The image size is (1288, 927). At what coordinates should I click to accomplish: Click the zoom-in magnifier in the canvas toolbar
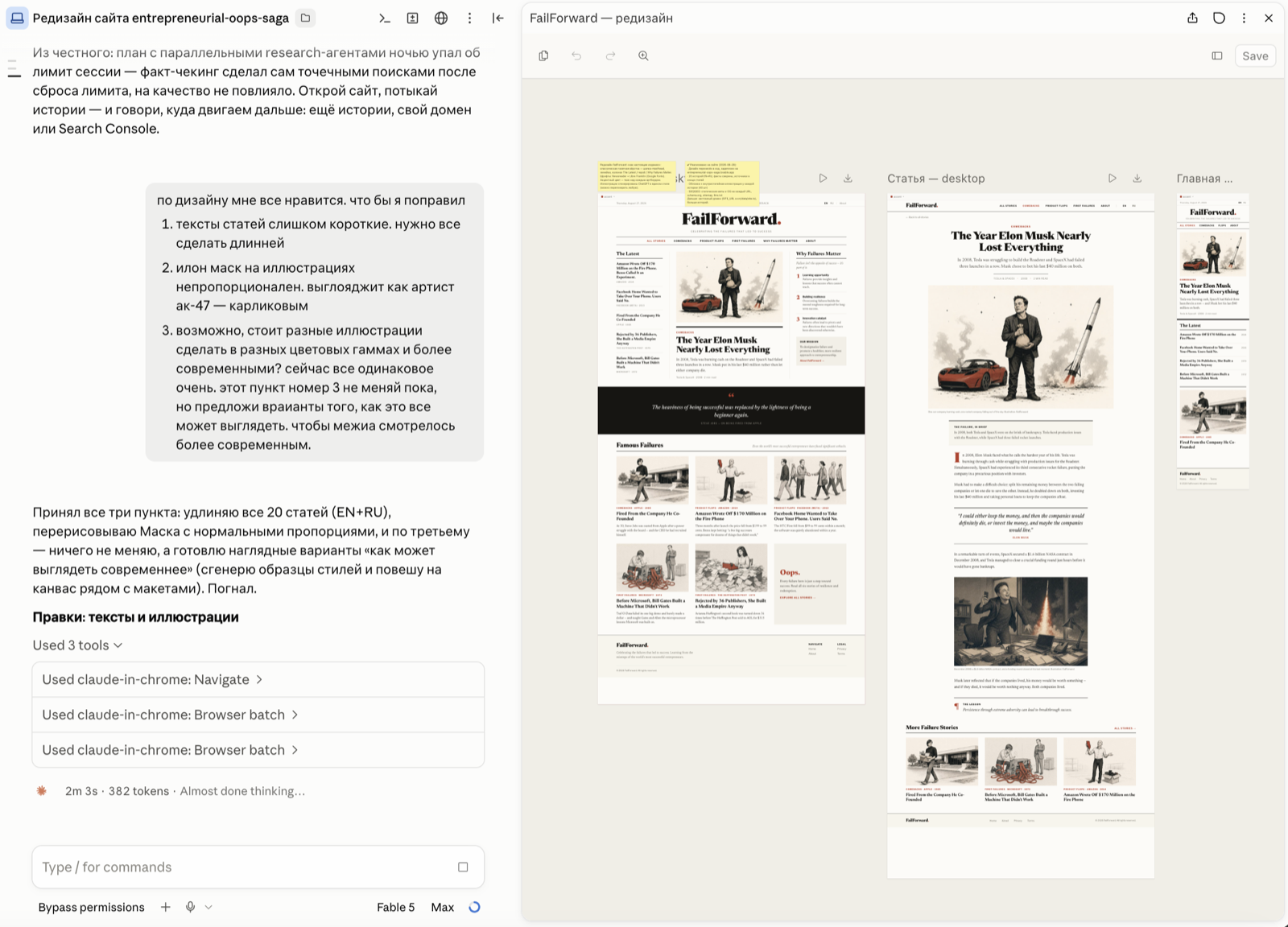coord(643,56)
